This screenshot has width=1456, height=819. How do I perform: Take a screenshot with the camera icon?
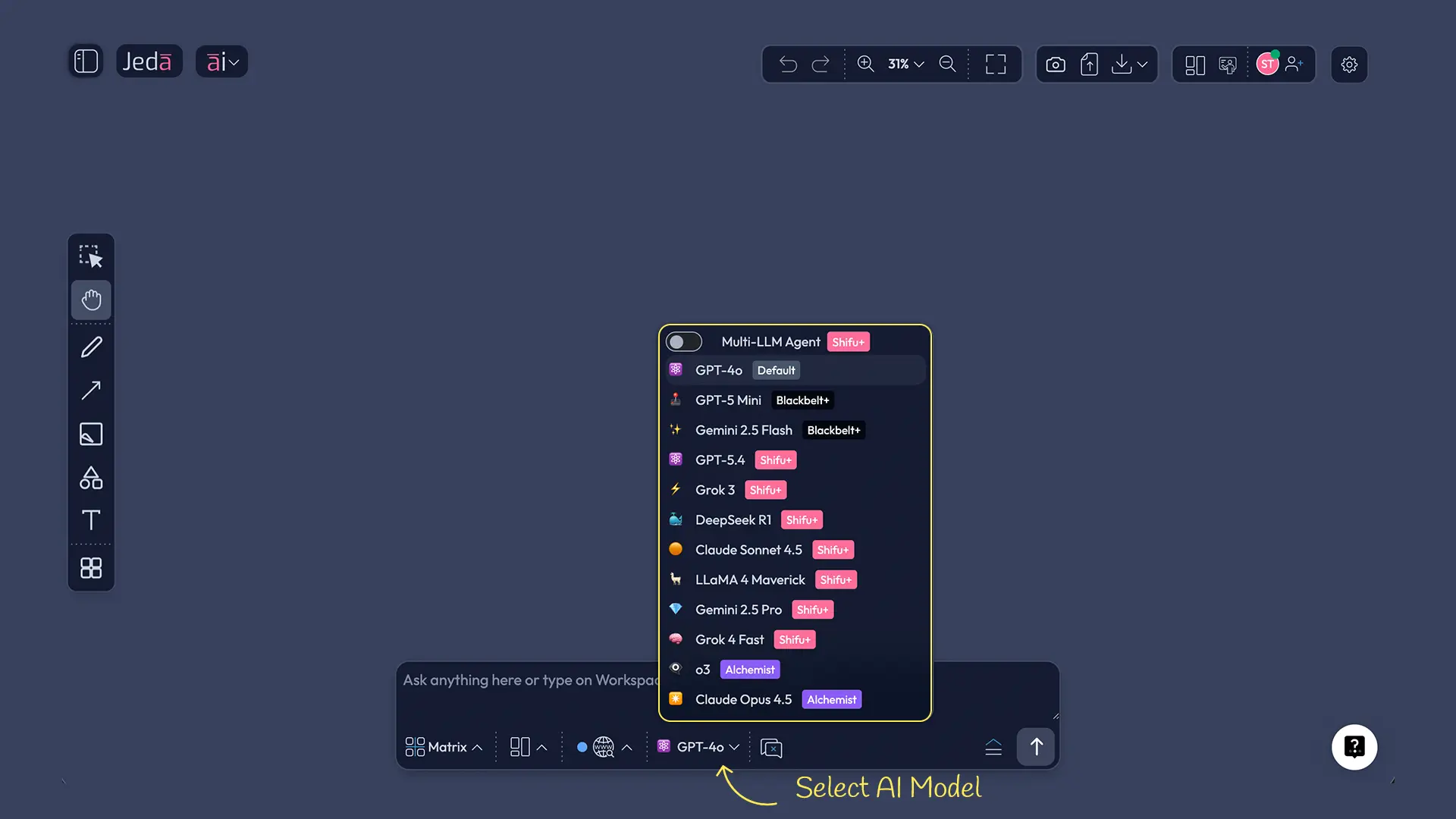pyautogui.click(x=1055, y=64)
